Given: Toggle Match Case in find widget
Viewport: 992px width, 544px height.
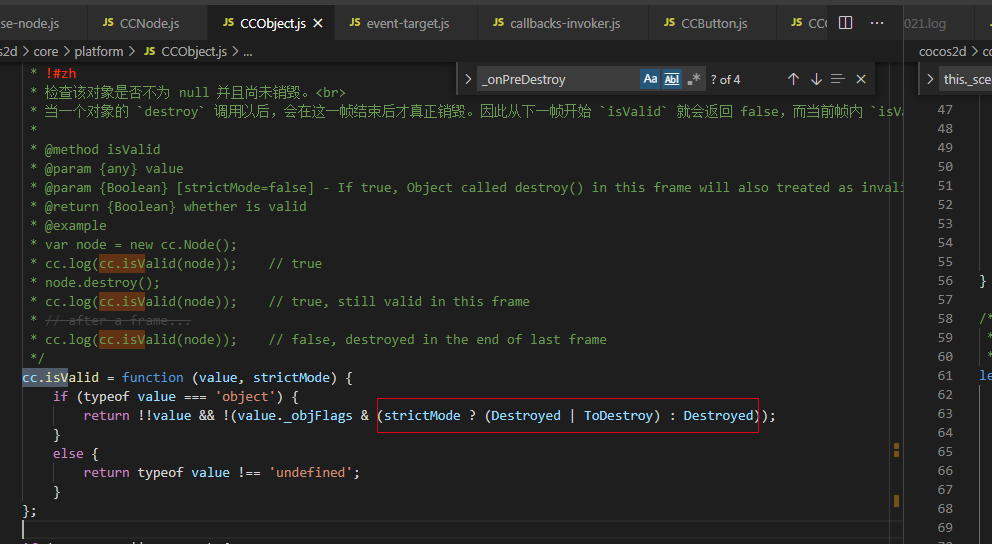Looking at the screenshot, I should pos(650,79).
